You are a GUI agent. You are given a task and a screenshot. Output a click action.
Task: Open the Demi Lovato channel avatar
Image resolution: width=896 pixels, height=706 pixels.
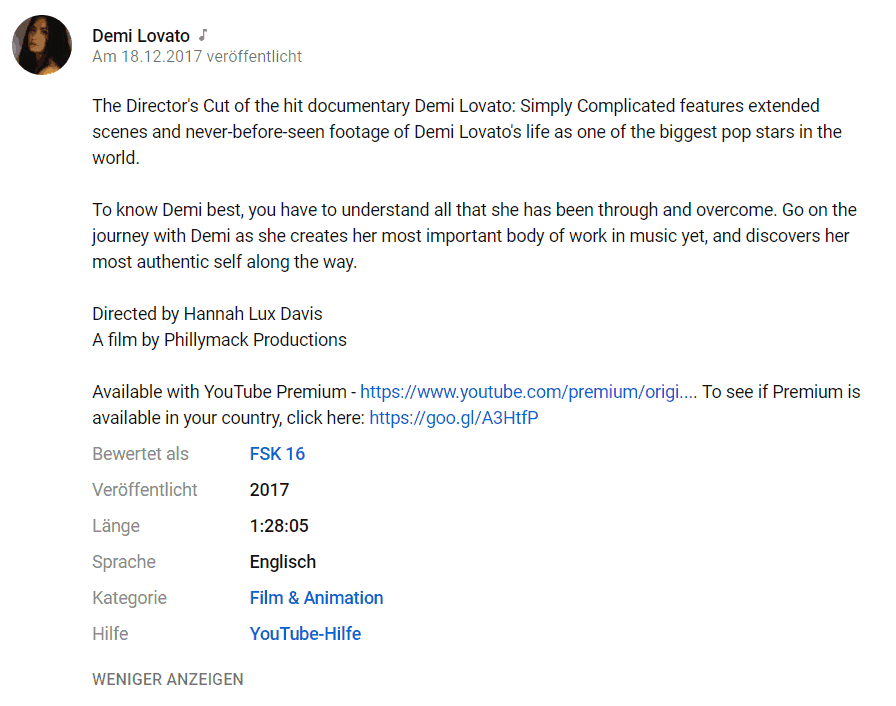[x=42, y=45]
